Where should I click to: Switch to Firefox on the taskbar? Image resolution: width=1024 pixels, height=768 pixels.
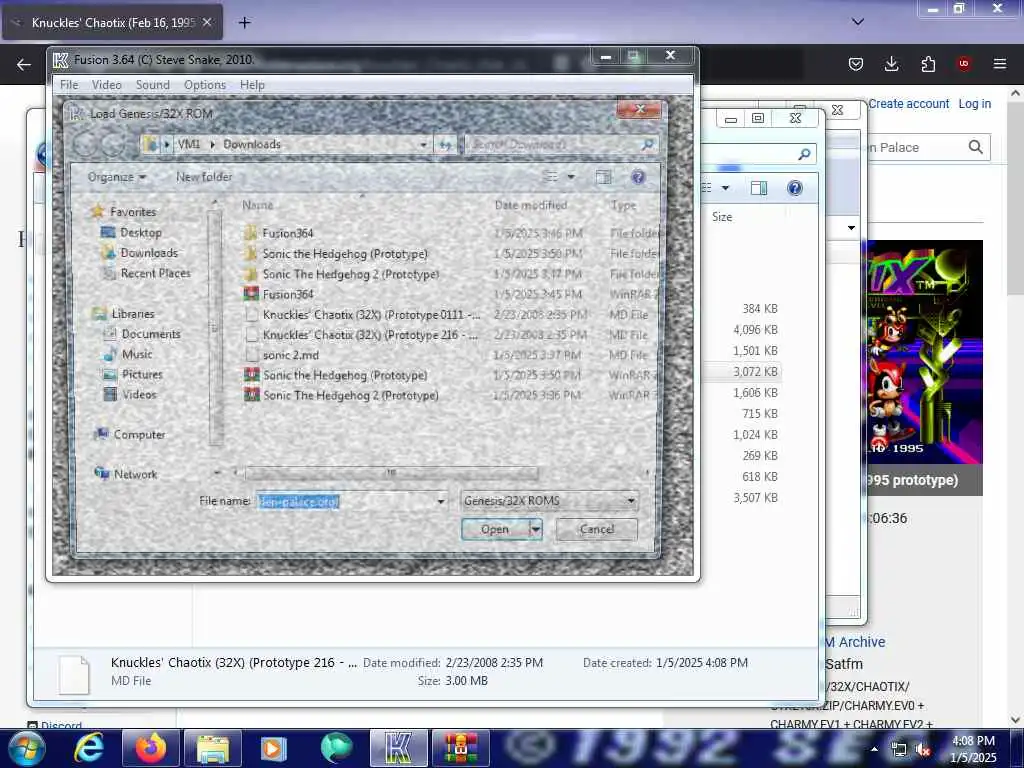coord(150,748)
